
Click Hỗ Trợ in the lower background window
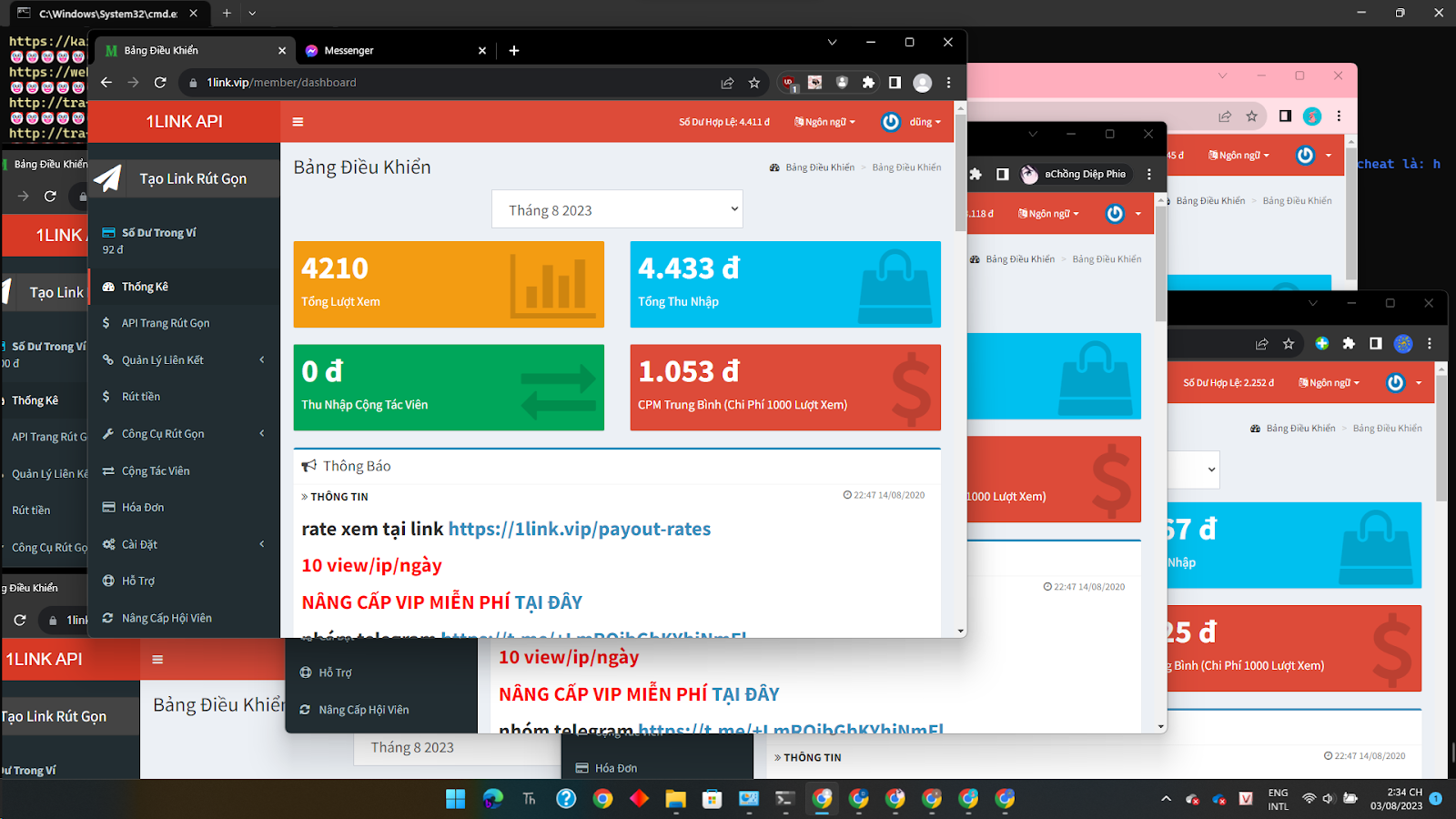[335, 672]
